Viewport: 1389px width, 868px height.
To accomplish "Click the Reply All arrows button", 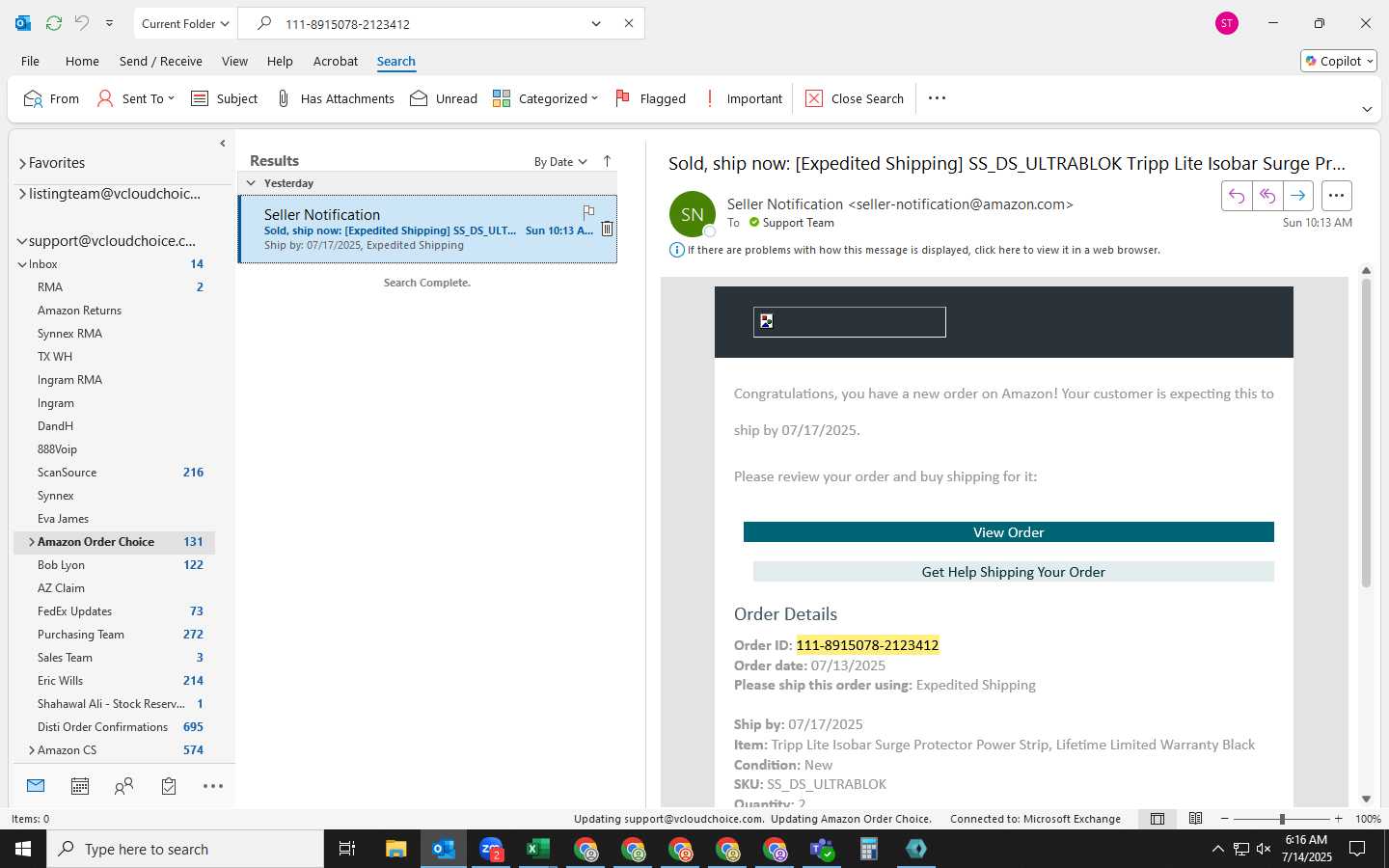I will pyautogui.click(x=1267, y=196).
